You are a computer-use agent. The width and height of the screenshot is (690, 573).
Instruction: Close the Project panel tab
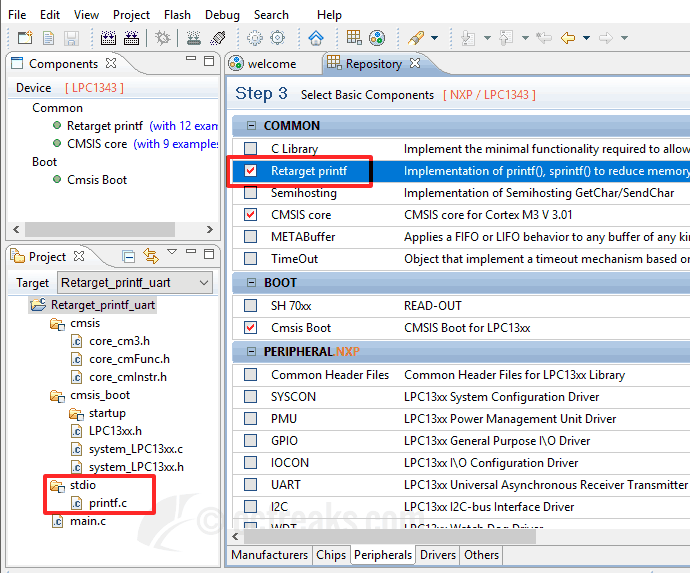(x=79, y=256)
